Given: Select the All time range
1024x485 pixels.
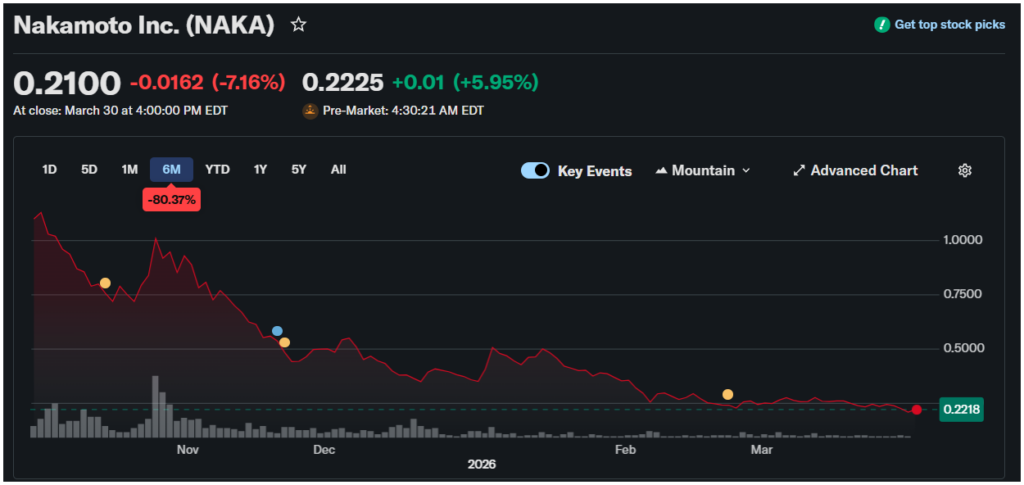Looking at the screenshot, I should coord(338,170).
